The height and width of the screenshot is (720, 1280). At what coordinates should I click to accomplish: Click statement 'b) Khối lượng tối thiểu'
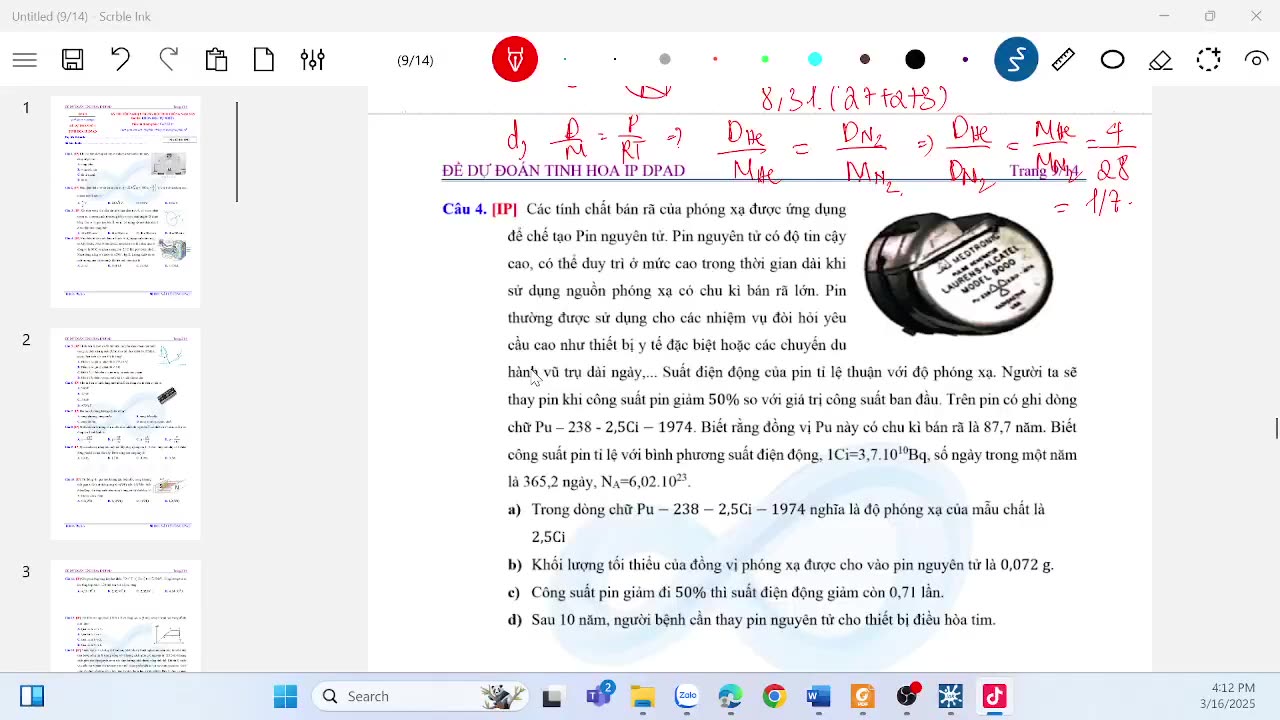(781, 565)
